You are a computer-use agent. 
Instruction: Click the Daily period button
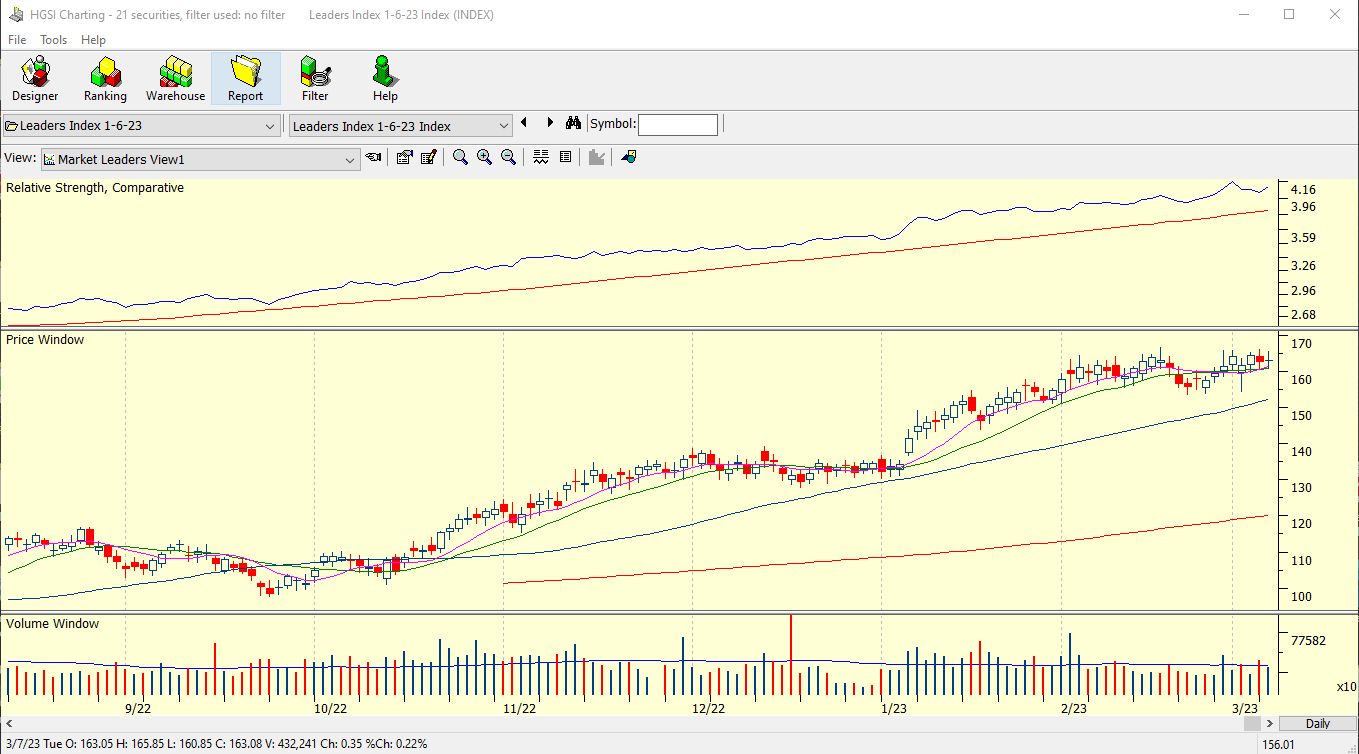point(1318,723)
